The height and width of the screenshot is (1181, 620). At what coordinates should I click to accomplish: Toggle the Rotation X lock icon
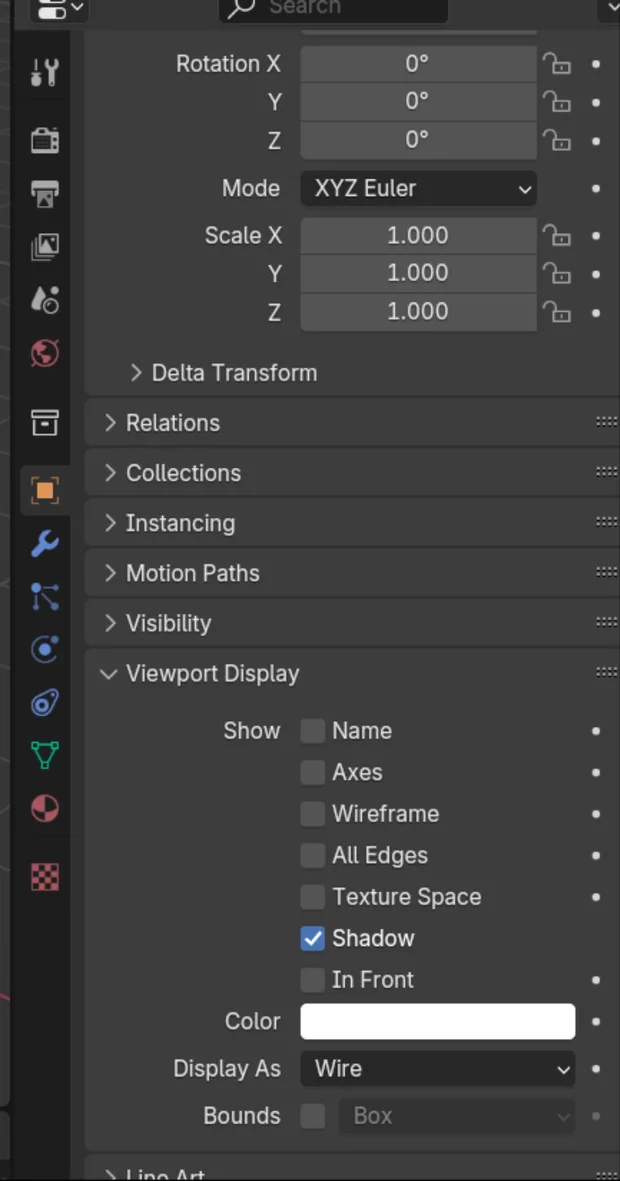click(556, 64)
